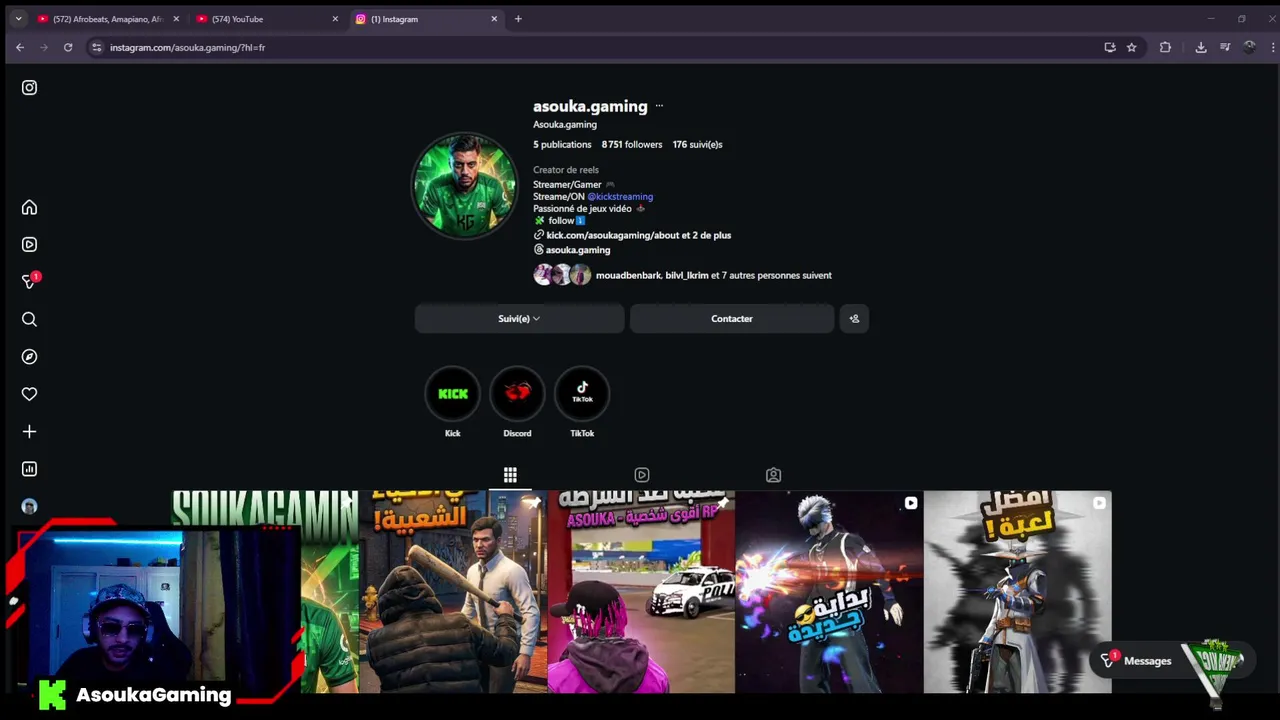Open the kick.com/asoukagaming/about link

click(x=639, y=235)
